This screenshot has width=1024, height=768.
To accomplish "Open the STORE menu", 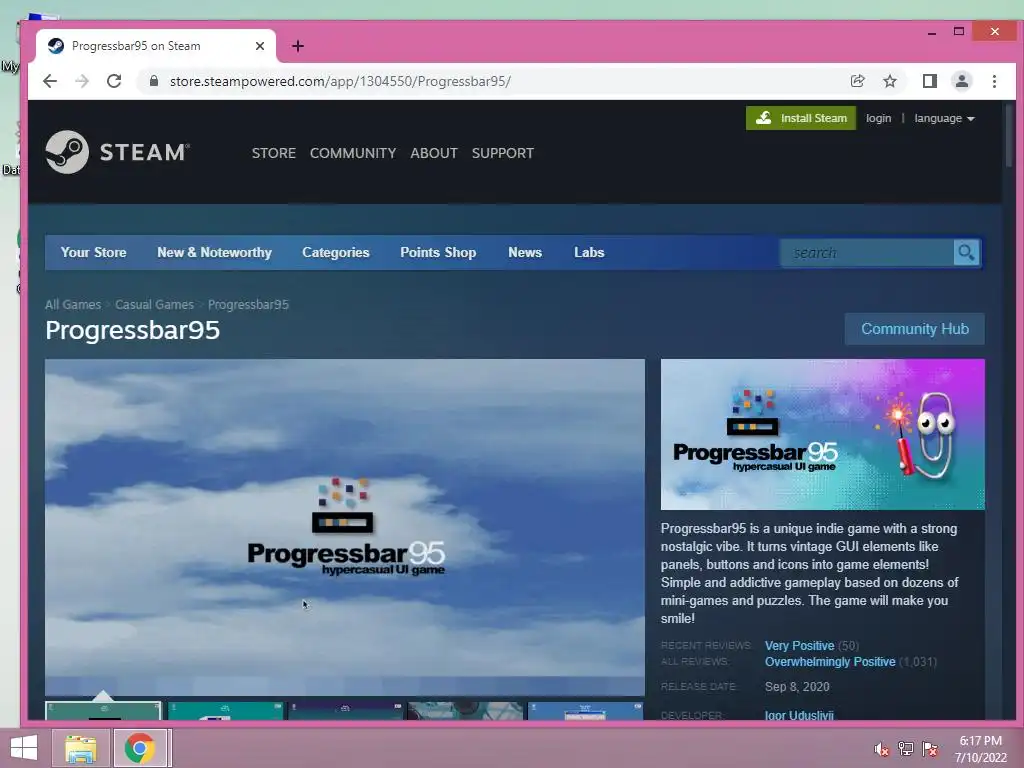I will (x=274, y=153).
